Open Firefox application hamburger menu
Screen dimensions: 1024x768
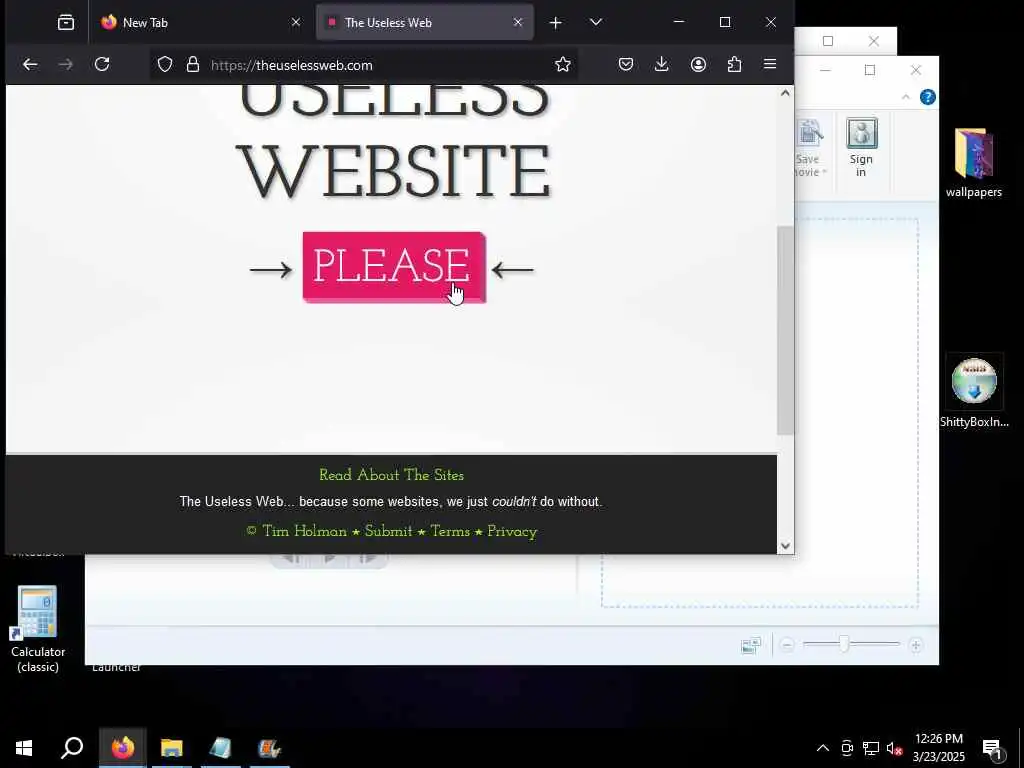pos(770,64)
